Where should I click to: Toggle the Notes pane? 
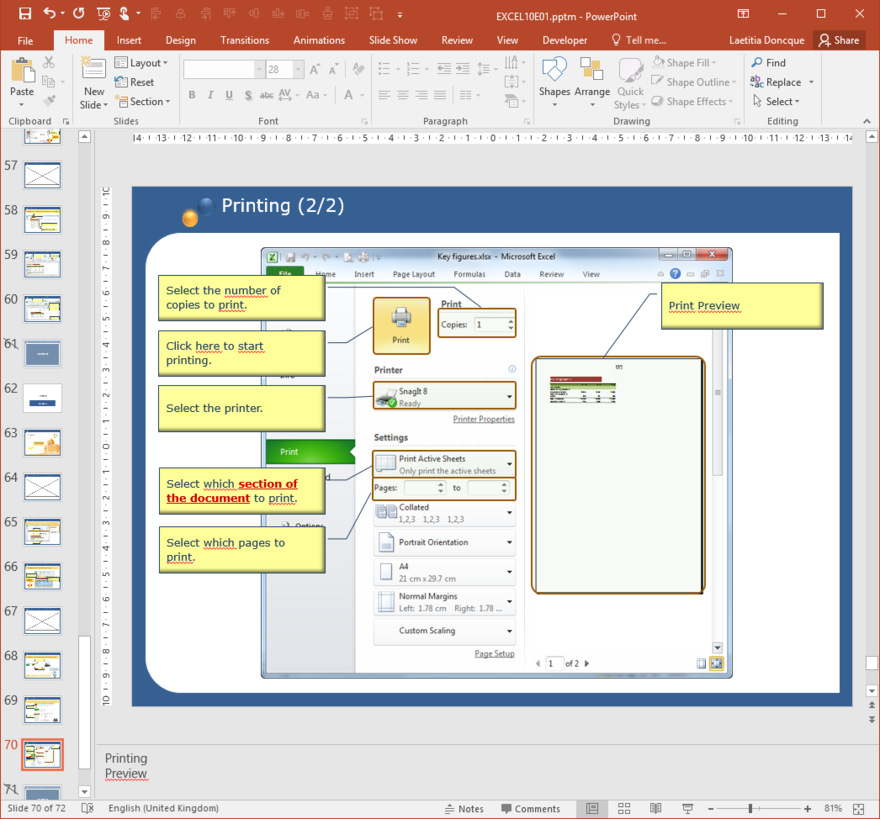click(463, 808)
